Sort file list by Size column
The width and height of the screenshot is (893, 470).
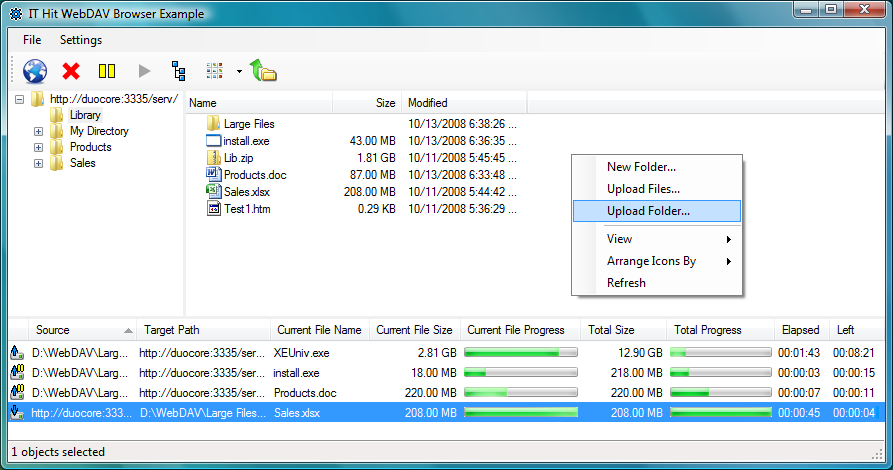[367, 103]
